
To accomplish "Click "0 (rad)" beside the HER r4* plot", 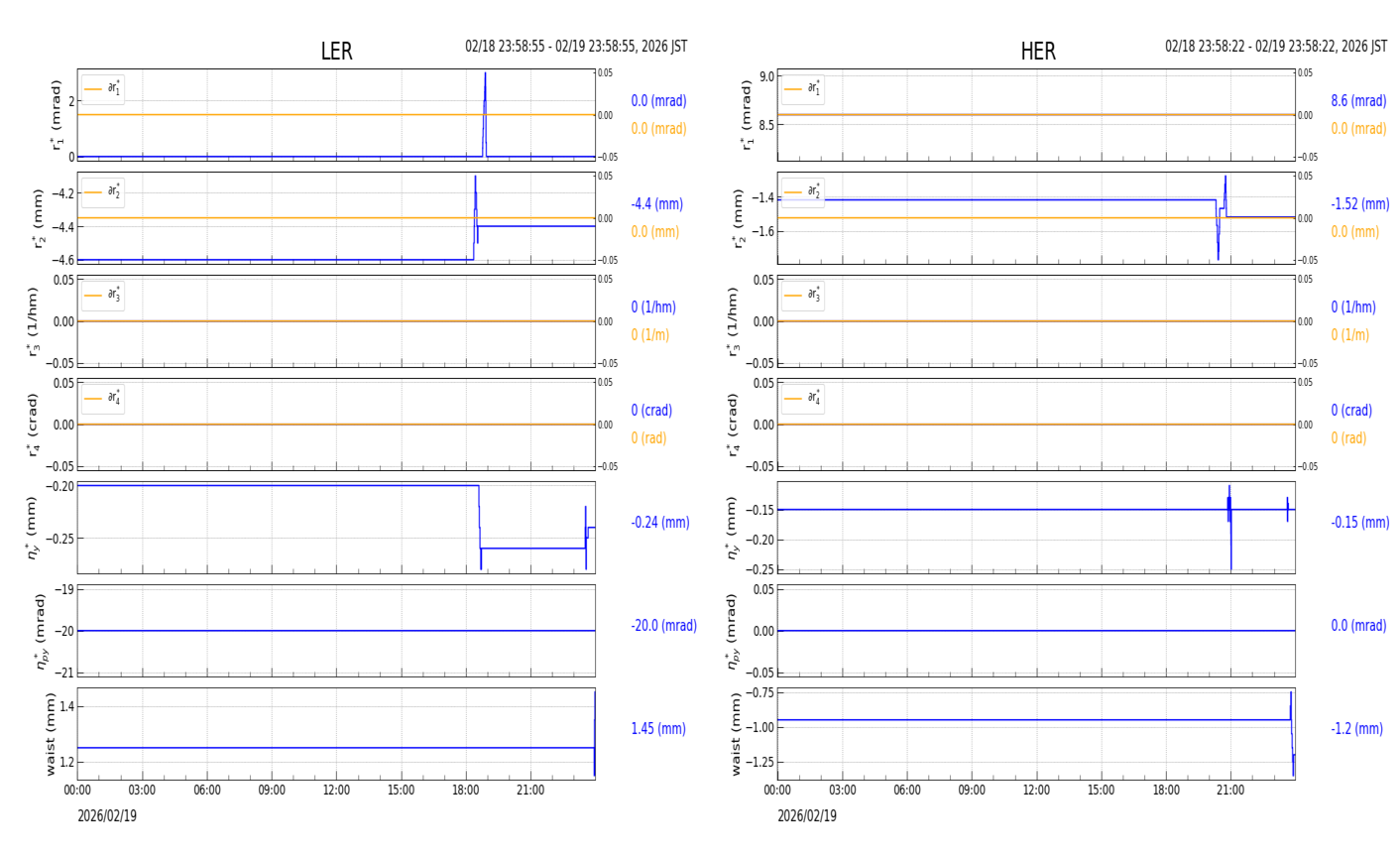I will point(1348,438).
